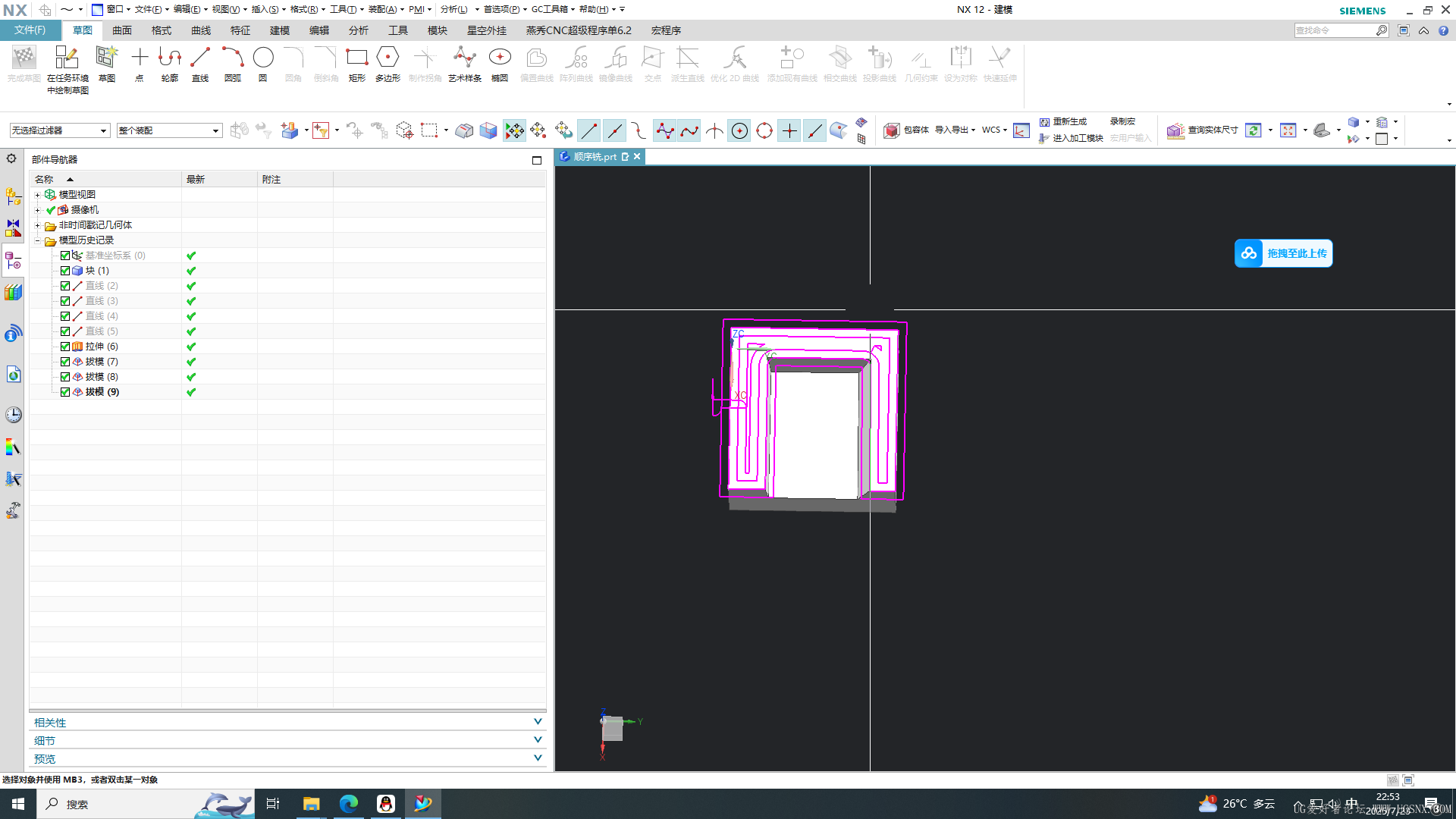Toggle checkbox for 拔模 (9)
The height and width of the screenshot is (819, 1456).
65,392
